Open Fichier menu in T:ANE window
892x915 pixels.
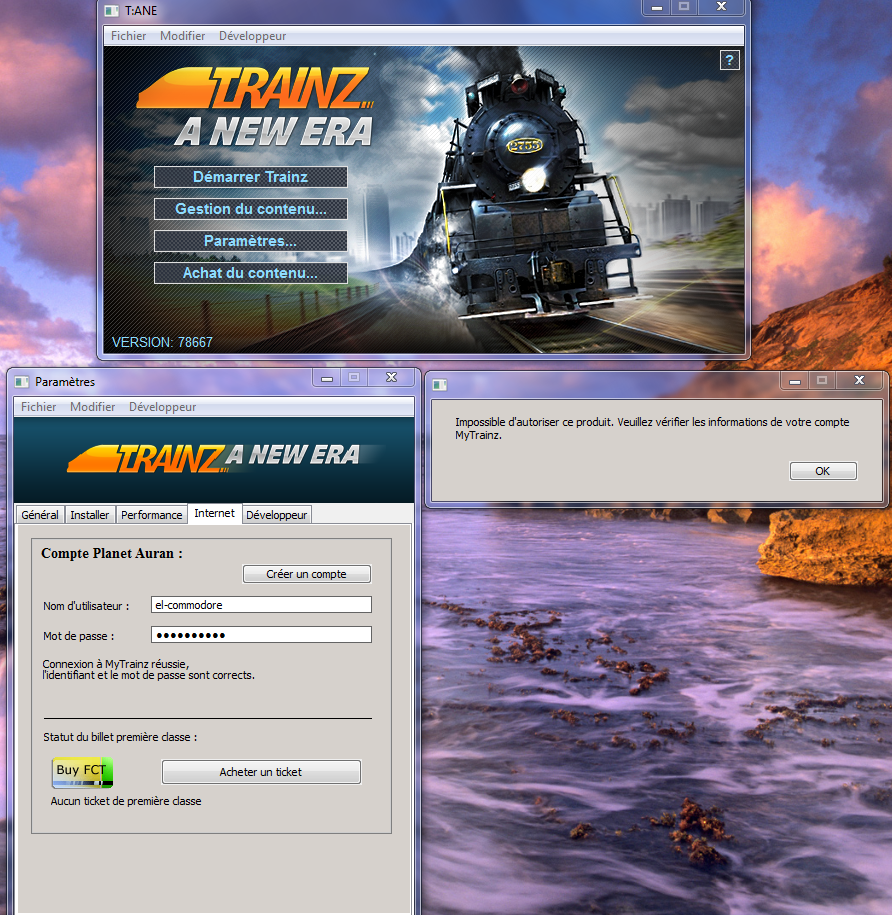coord(128,36)
